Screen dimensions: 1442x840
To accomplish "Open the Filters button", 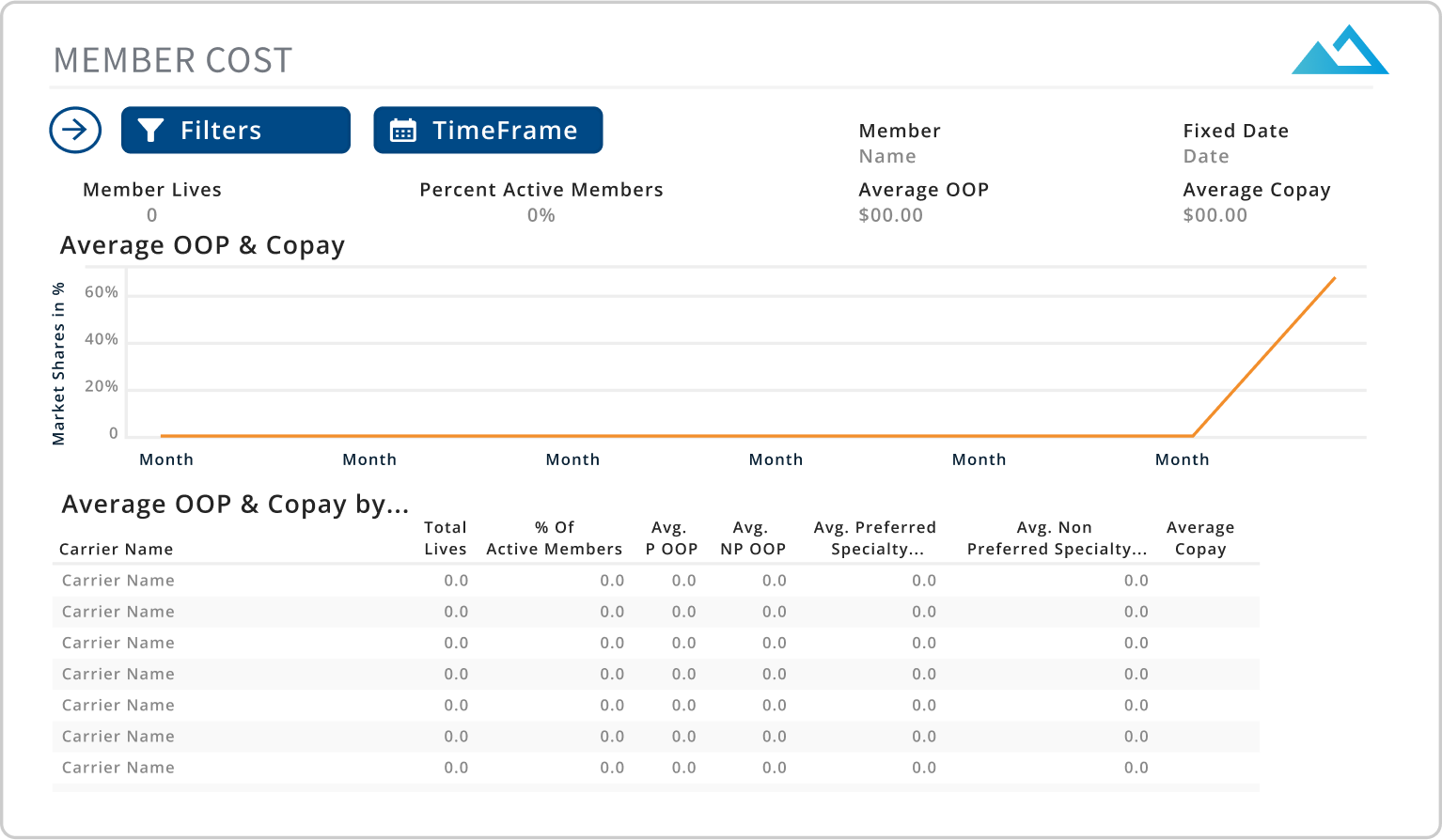I will click(x=235, y=130).
